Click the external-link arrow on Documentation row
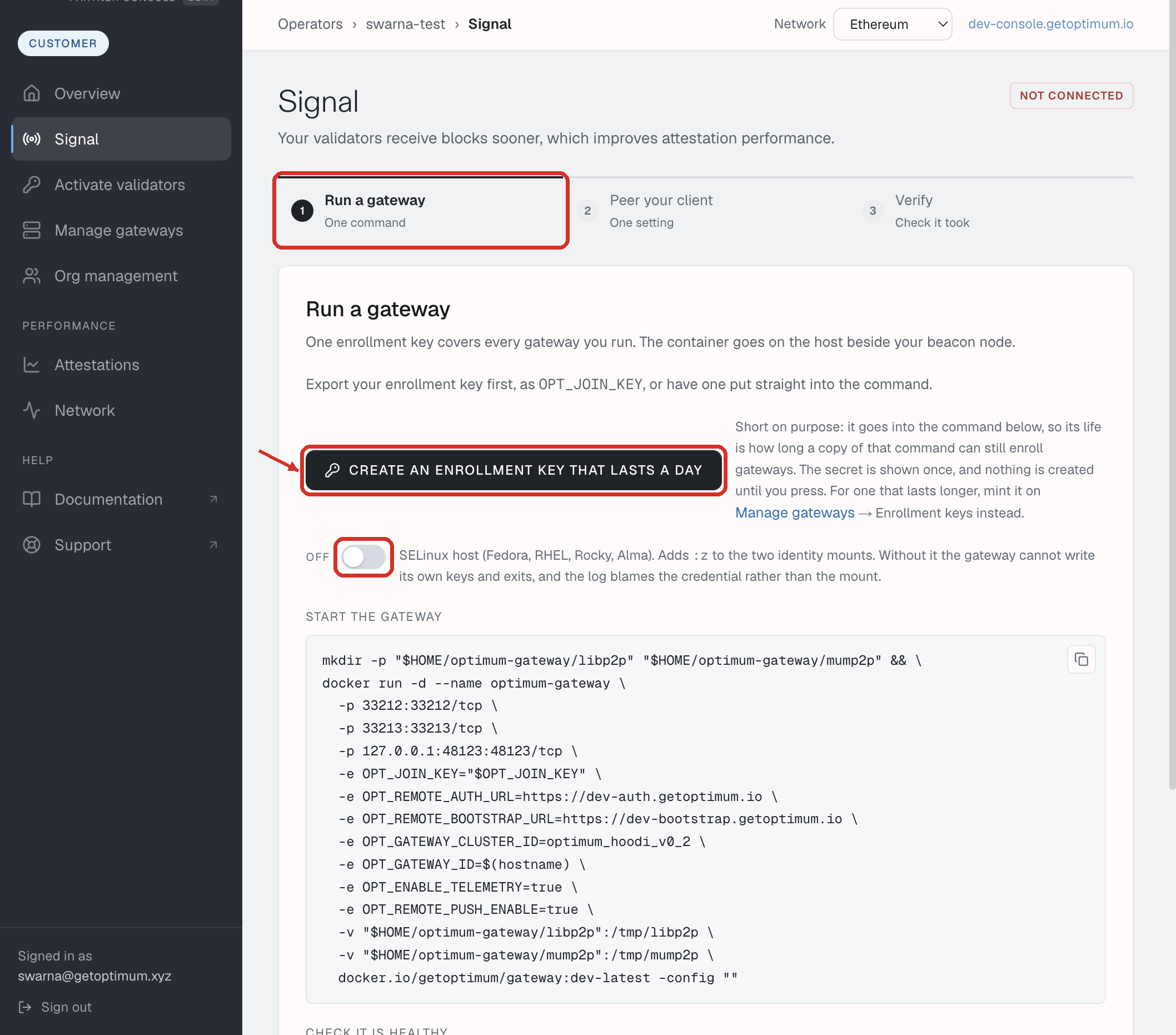Screen dimensions: 1176x1035 click(213, 499)
